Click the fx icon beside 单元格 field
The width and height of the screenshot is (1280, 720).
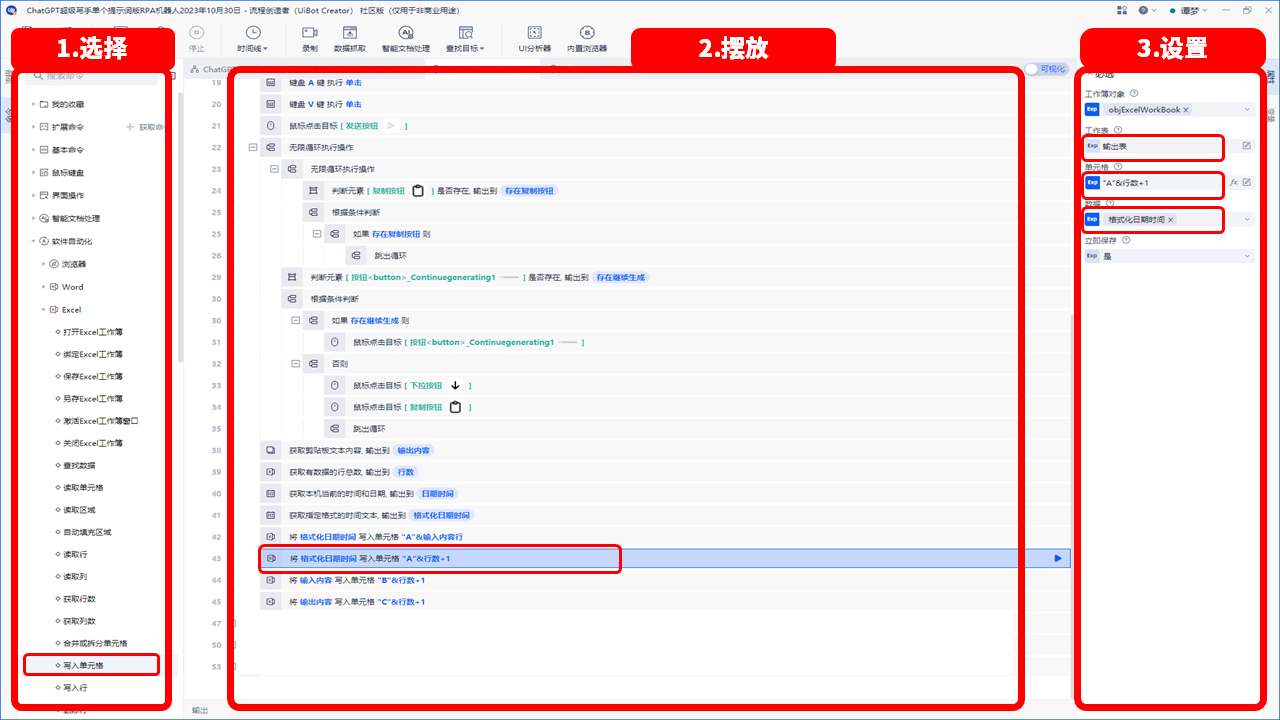click(1234, 183)
